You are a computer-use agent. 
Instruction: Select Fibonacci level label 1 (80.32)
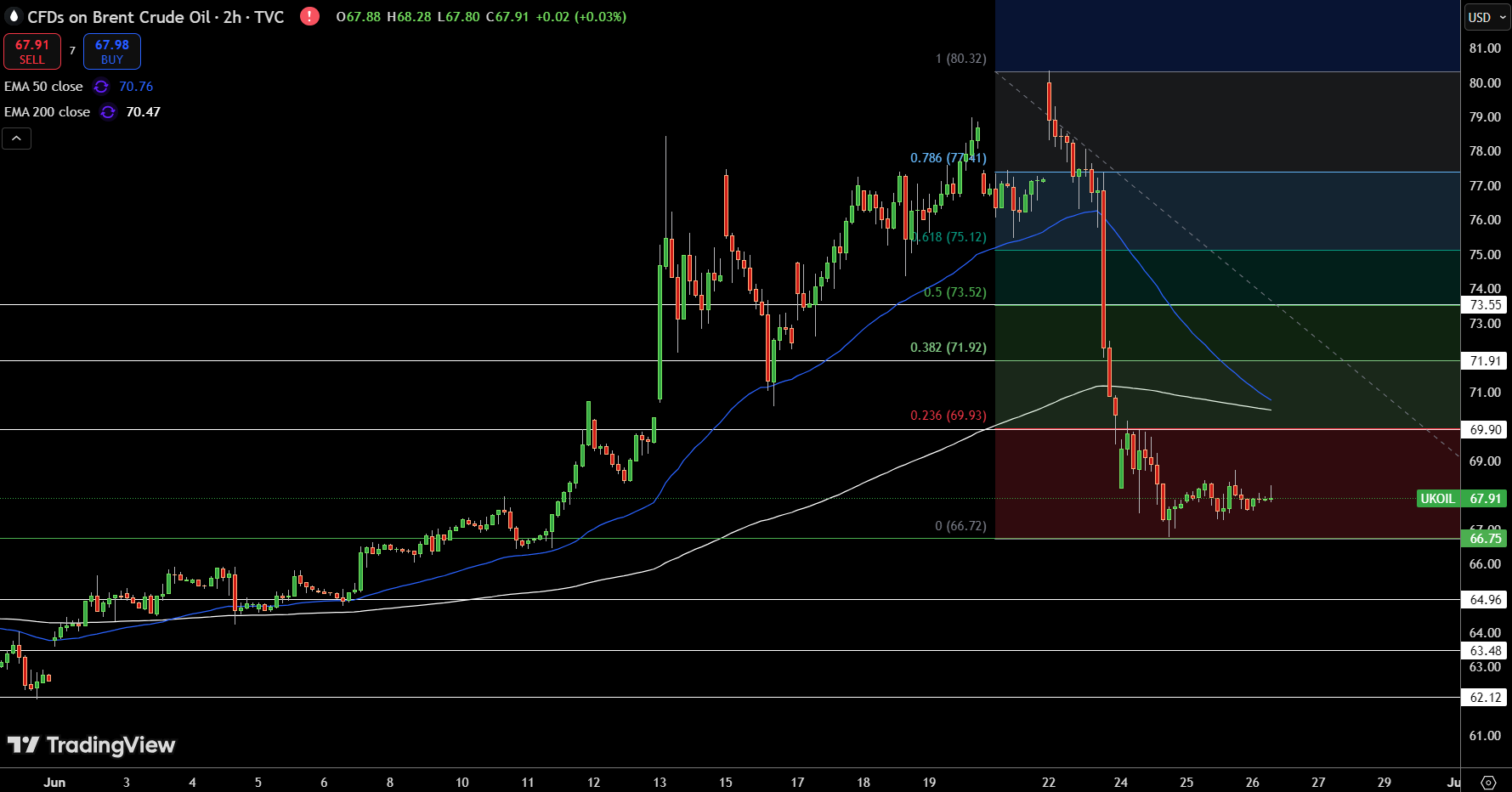tap(960, 59)
